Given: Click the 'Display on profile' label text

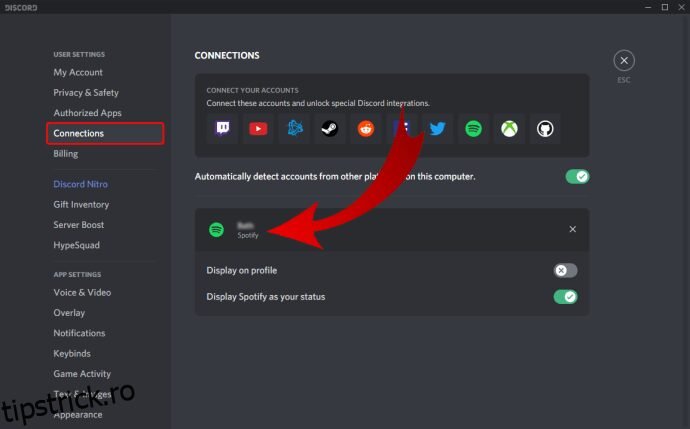Looking at the screenshot, I should [x=242, y=270].
